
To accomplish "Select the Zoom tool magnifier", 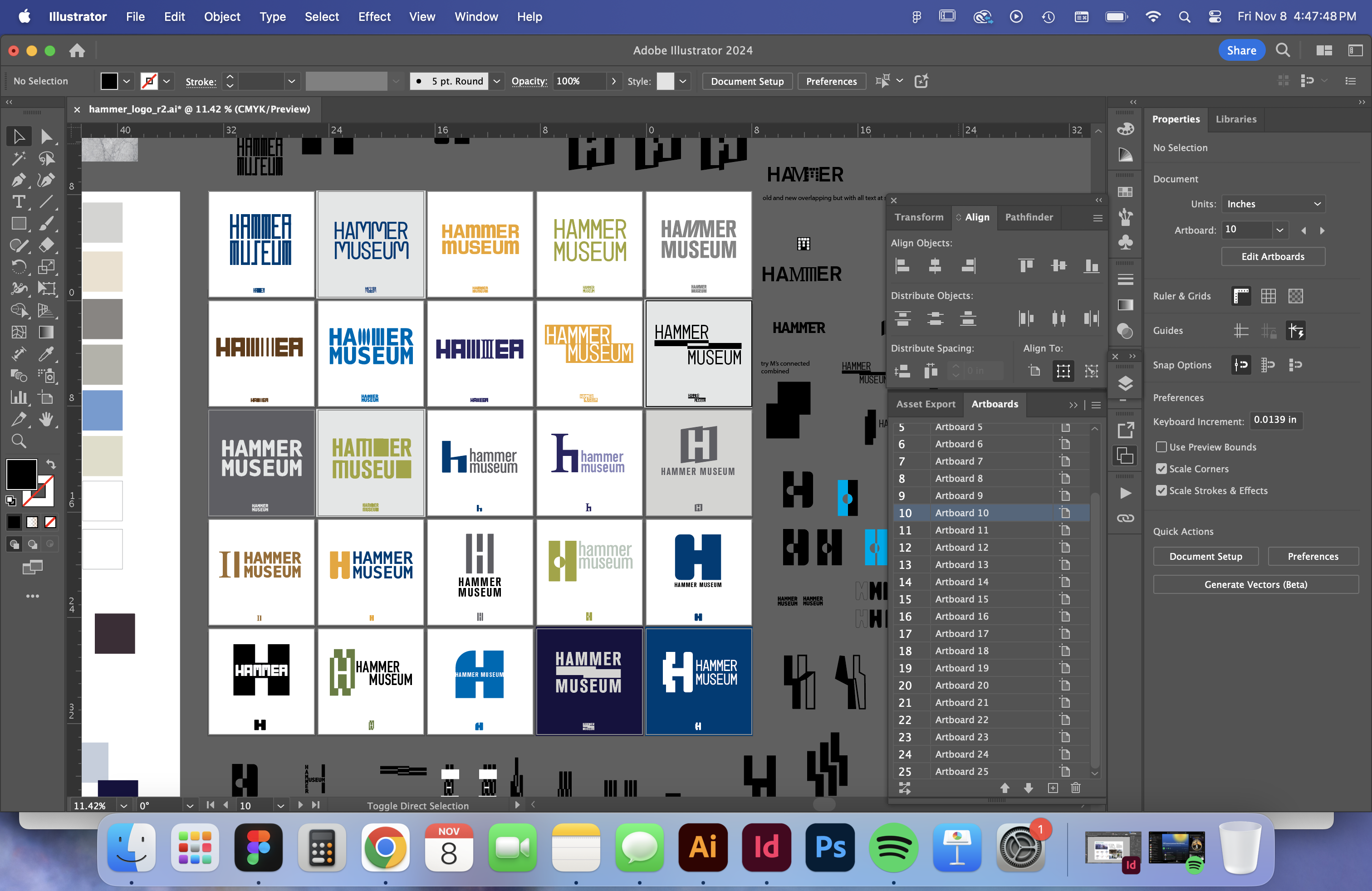I will [x=19, y=441].
